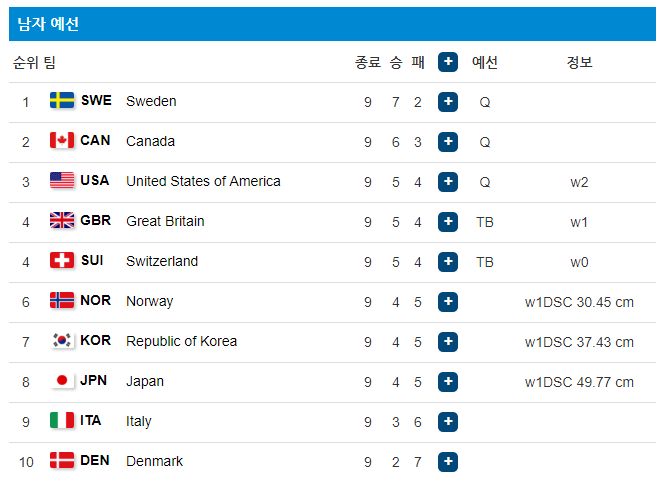Click the Norway flag icon
Viewport: 671px width, 493px height.
tap(62, 301)
